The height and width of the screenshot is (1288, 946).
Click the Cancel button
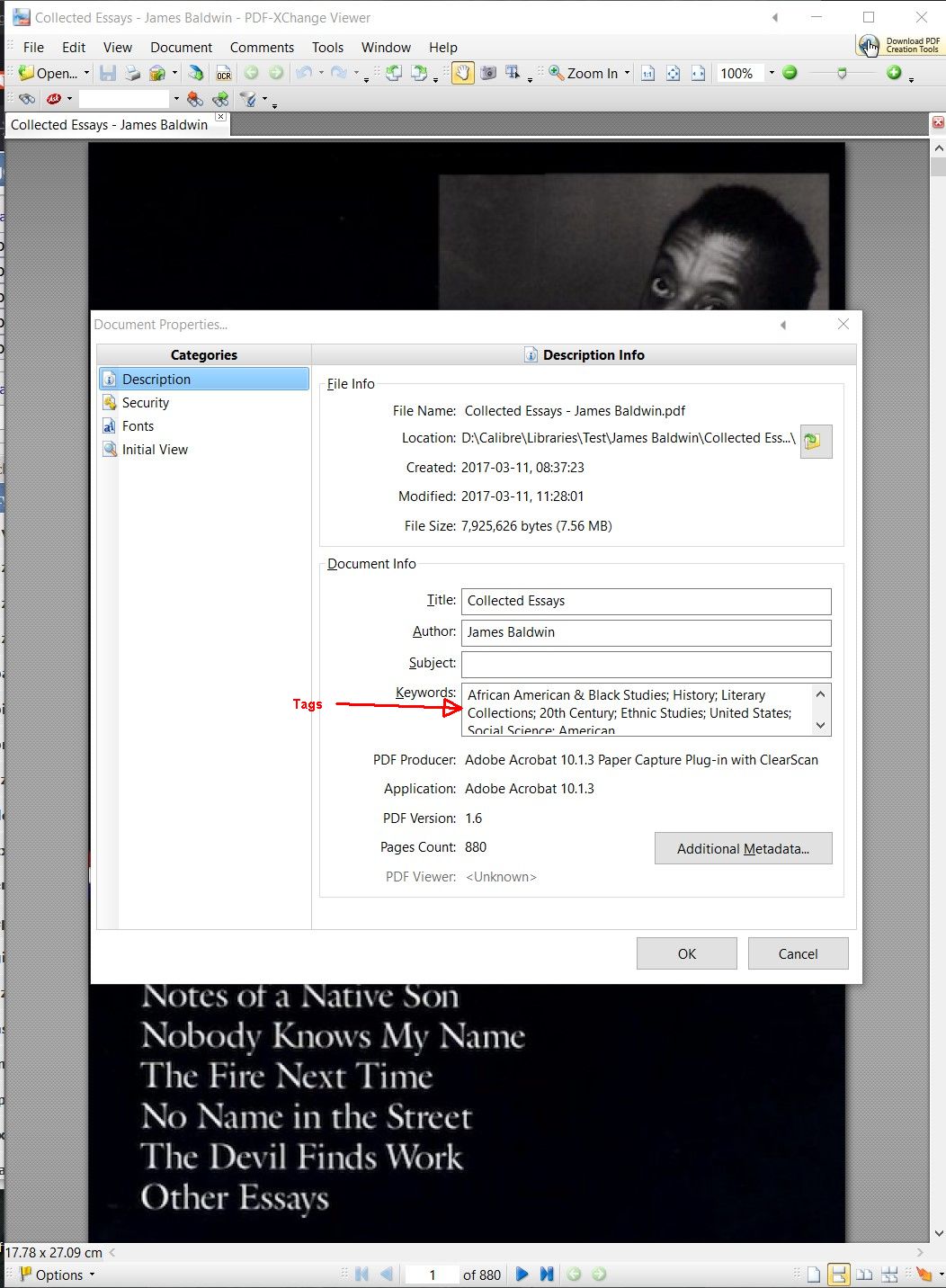(798, 953)
